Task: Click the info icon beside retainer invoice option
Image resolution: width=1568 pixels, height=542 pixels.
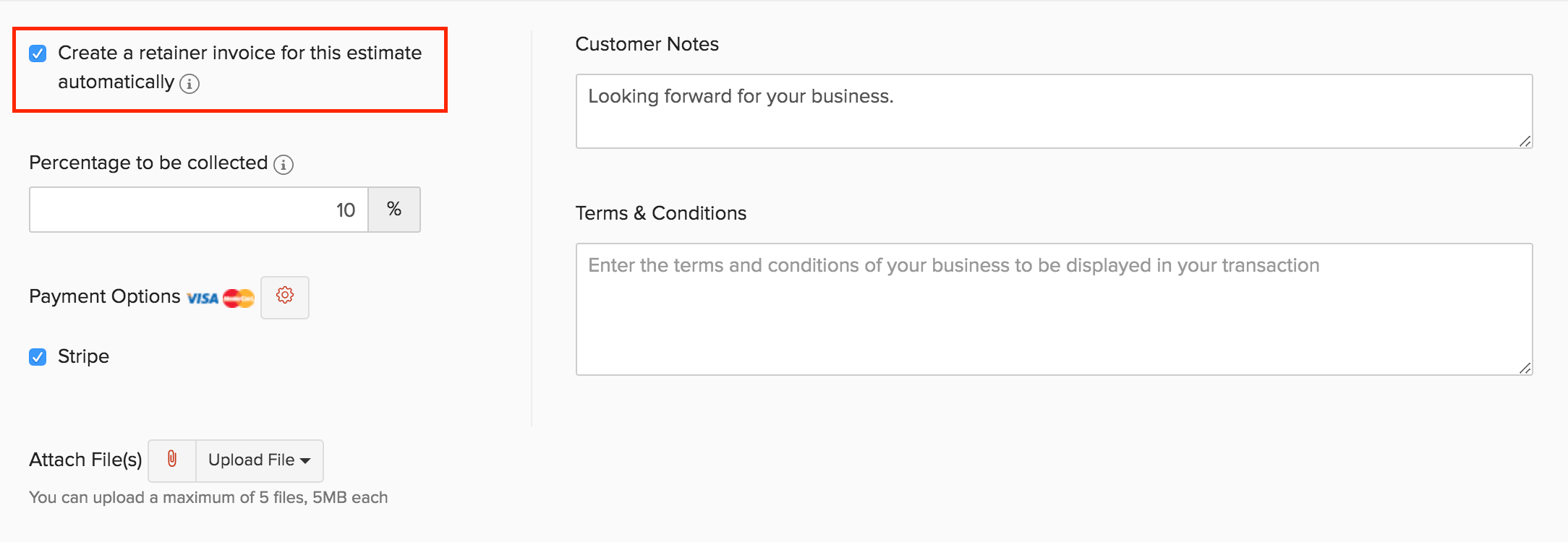Action: [189, 84]
